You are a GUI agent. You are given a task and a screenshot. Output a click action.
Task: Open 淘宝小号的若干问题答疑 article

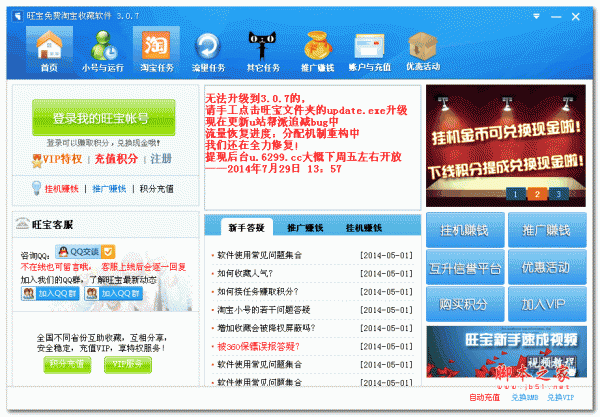tap(264, 309)
